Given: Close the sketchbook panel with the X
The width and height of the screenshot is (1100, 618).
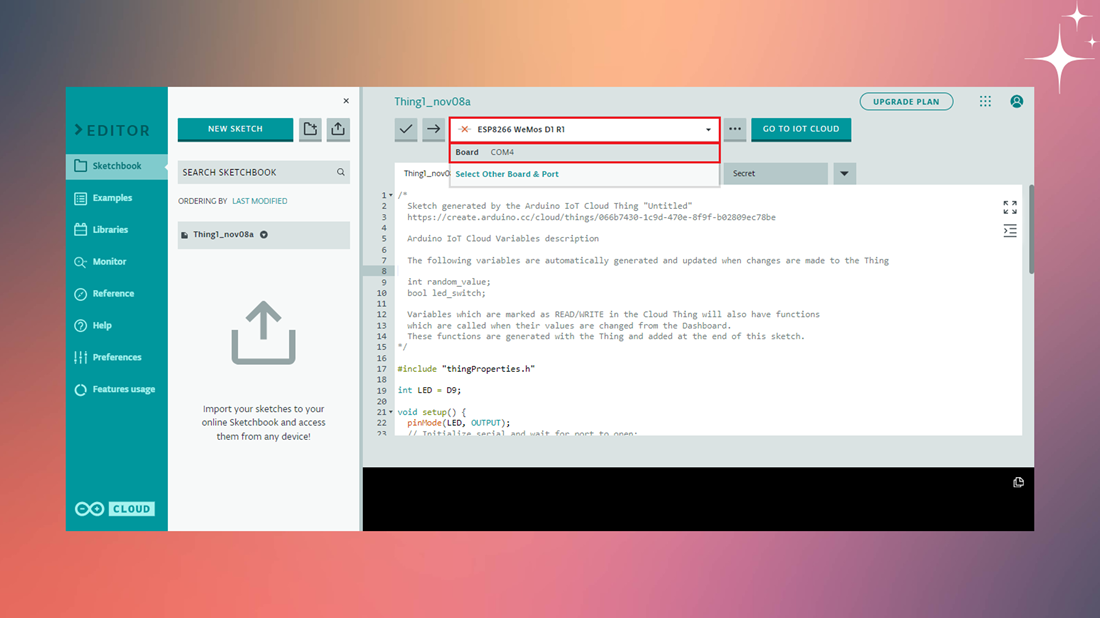Looking at the screenshot, I should point(346,101).
